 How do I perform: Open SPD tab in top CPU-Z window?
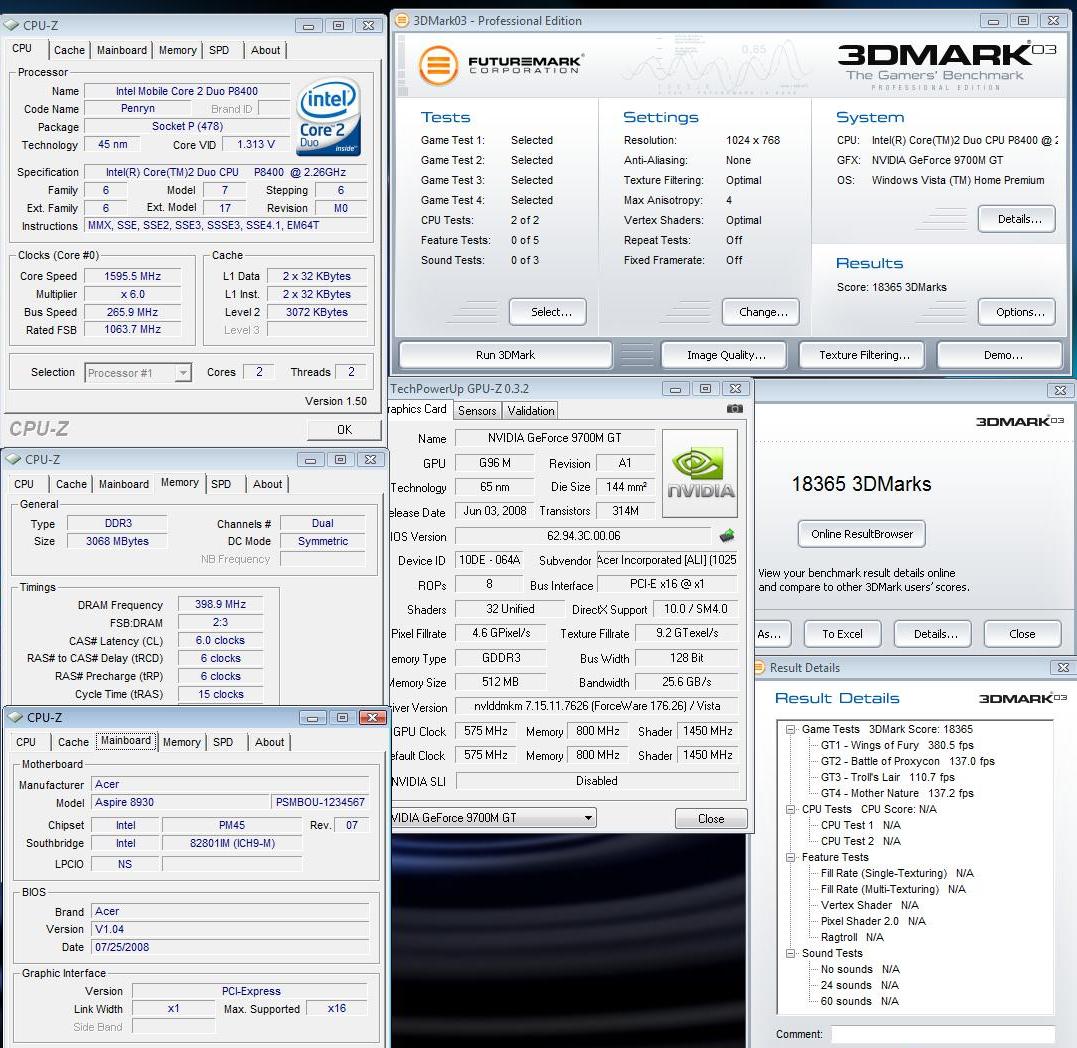click(x=219, y=50)
